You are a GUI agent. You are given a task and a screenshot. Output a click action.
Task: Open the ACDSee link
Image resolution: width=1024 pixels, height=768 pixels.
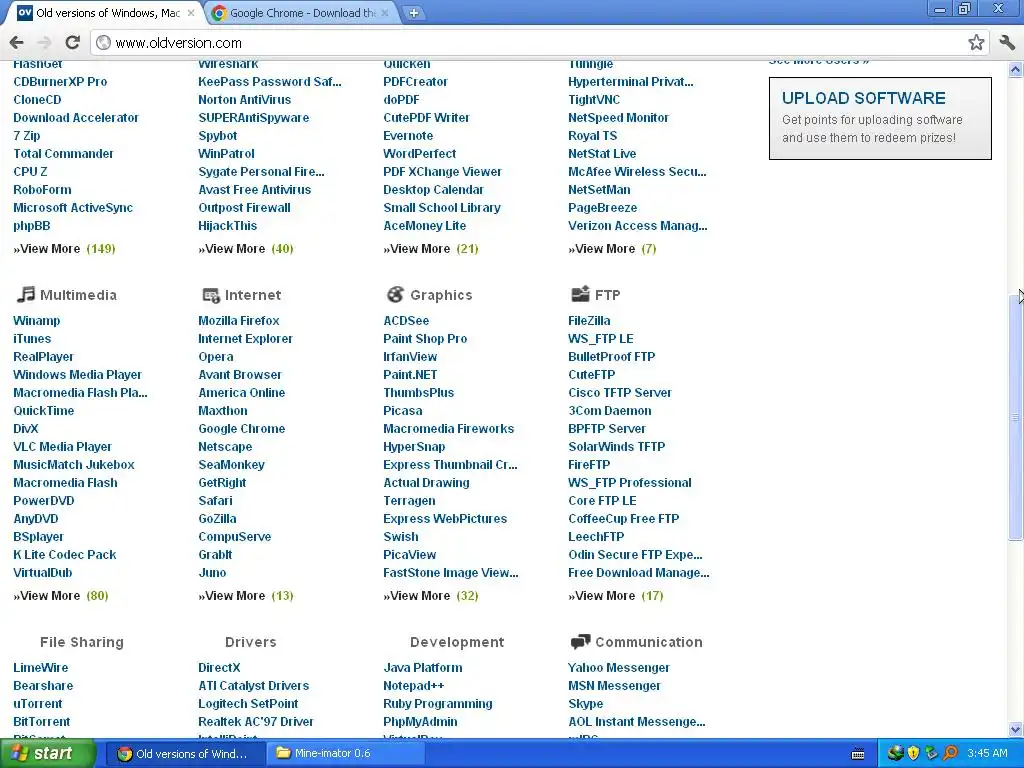406,321
